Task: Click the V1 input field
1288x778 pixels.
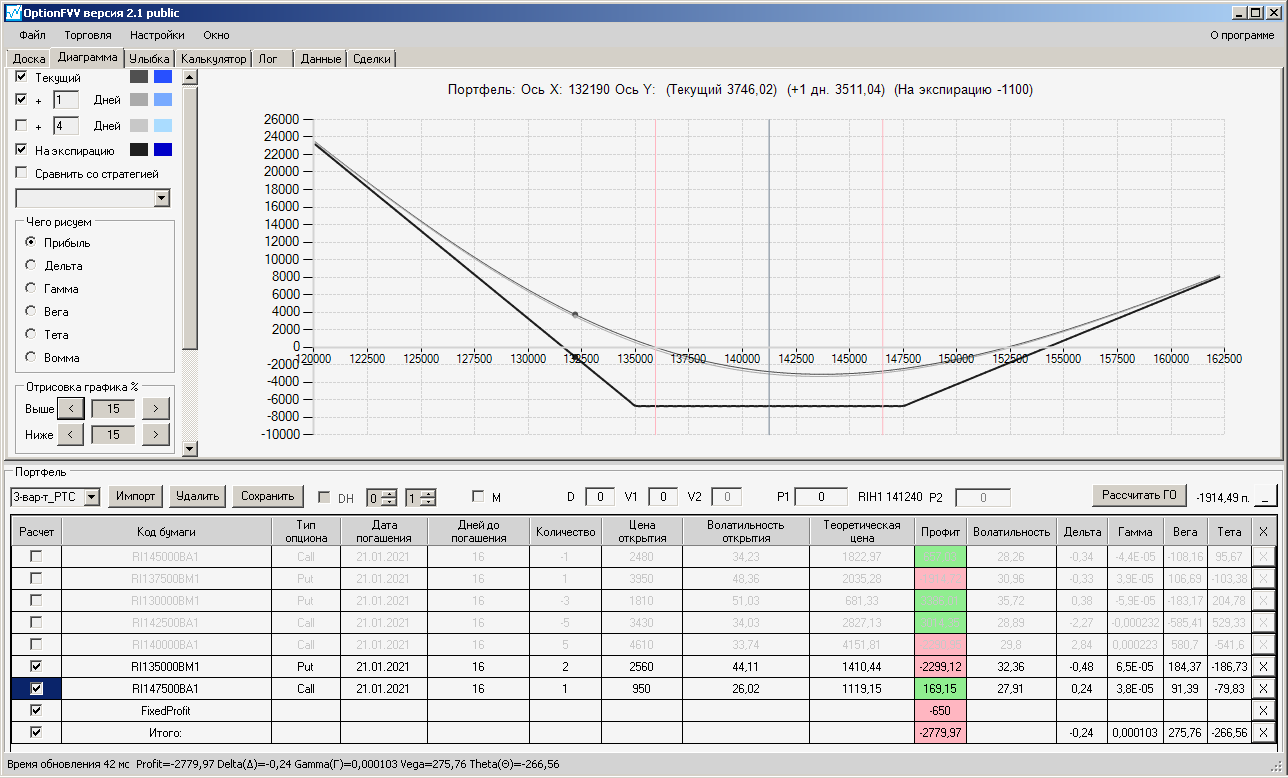Action: pyautogui.click(x=663, y=496)
